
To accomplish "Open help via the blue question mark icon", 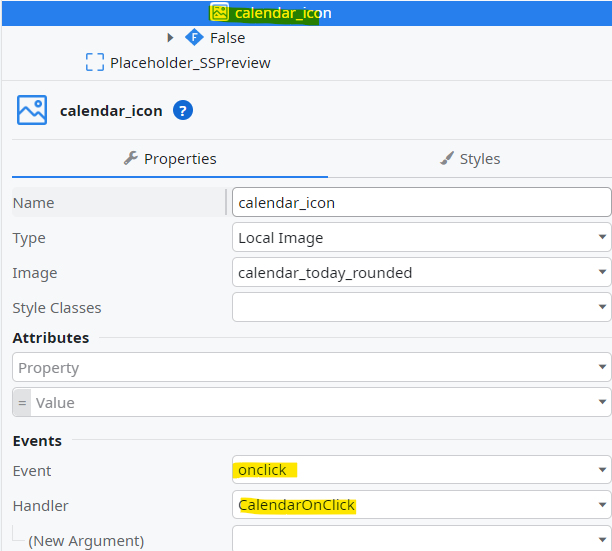I will [183, 110].
